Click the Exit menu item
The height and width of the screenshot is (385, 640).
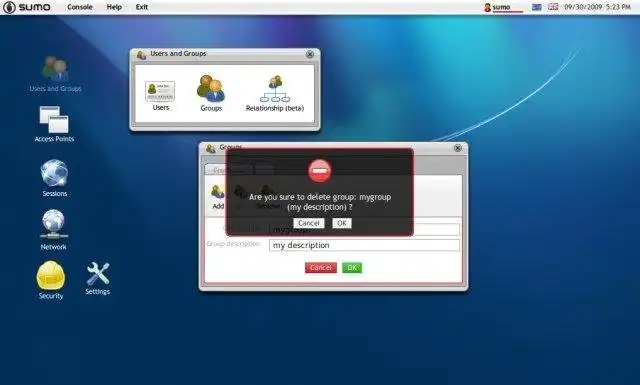142,7
